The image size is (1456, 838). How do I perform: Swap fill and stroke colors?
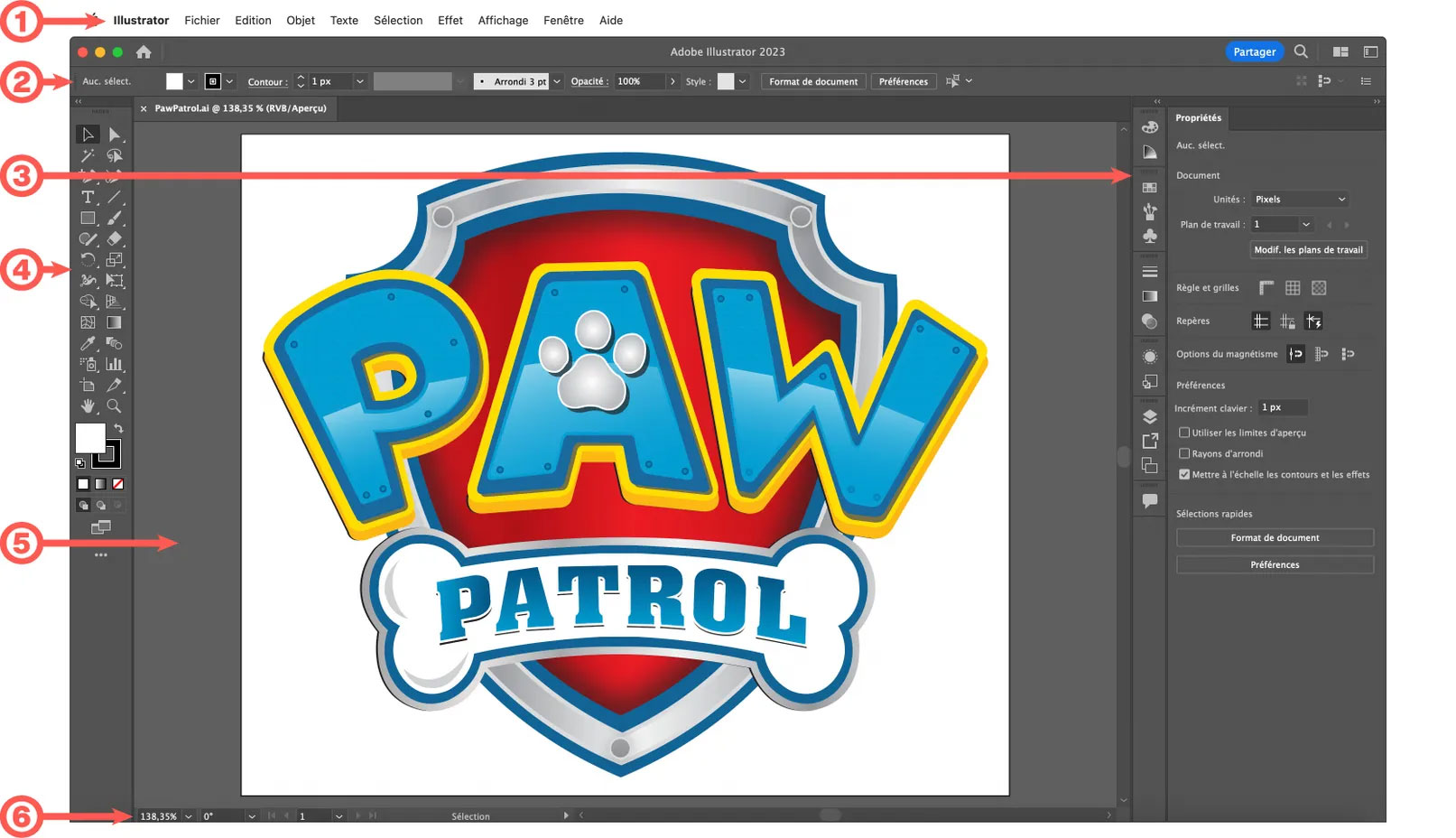click(118, 428)
